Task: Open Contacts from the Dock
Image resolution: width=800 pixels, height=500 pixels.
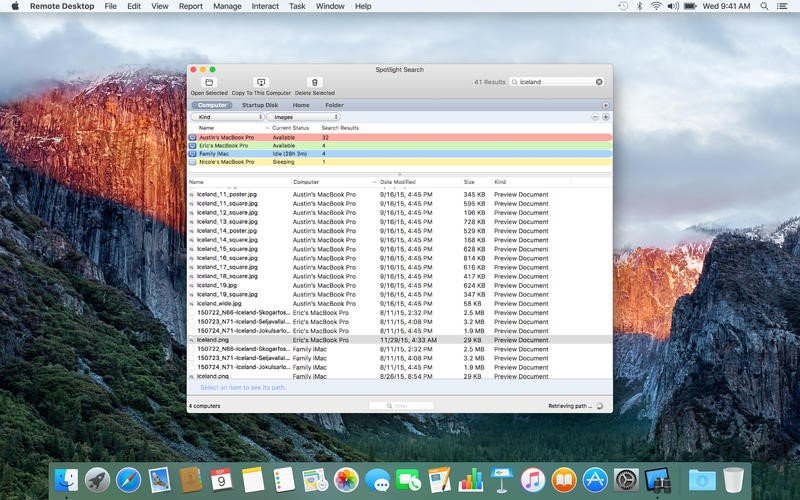Action: [190, 480]
